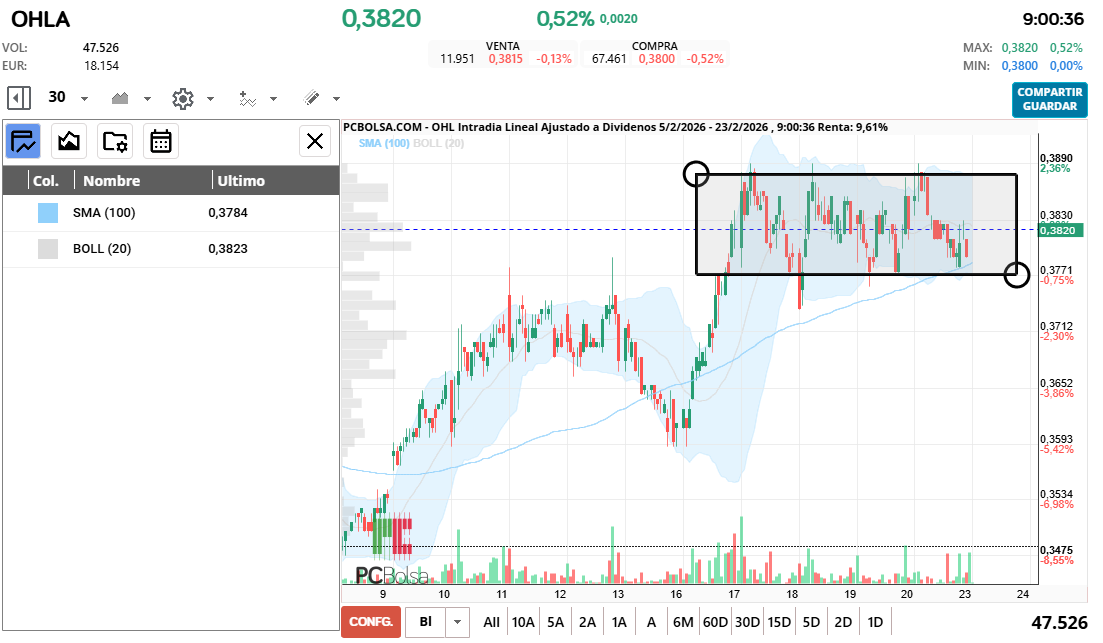Close the indicators side panel
1103x643 pixels.
pyautogui.click(x=315, y=141)
